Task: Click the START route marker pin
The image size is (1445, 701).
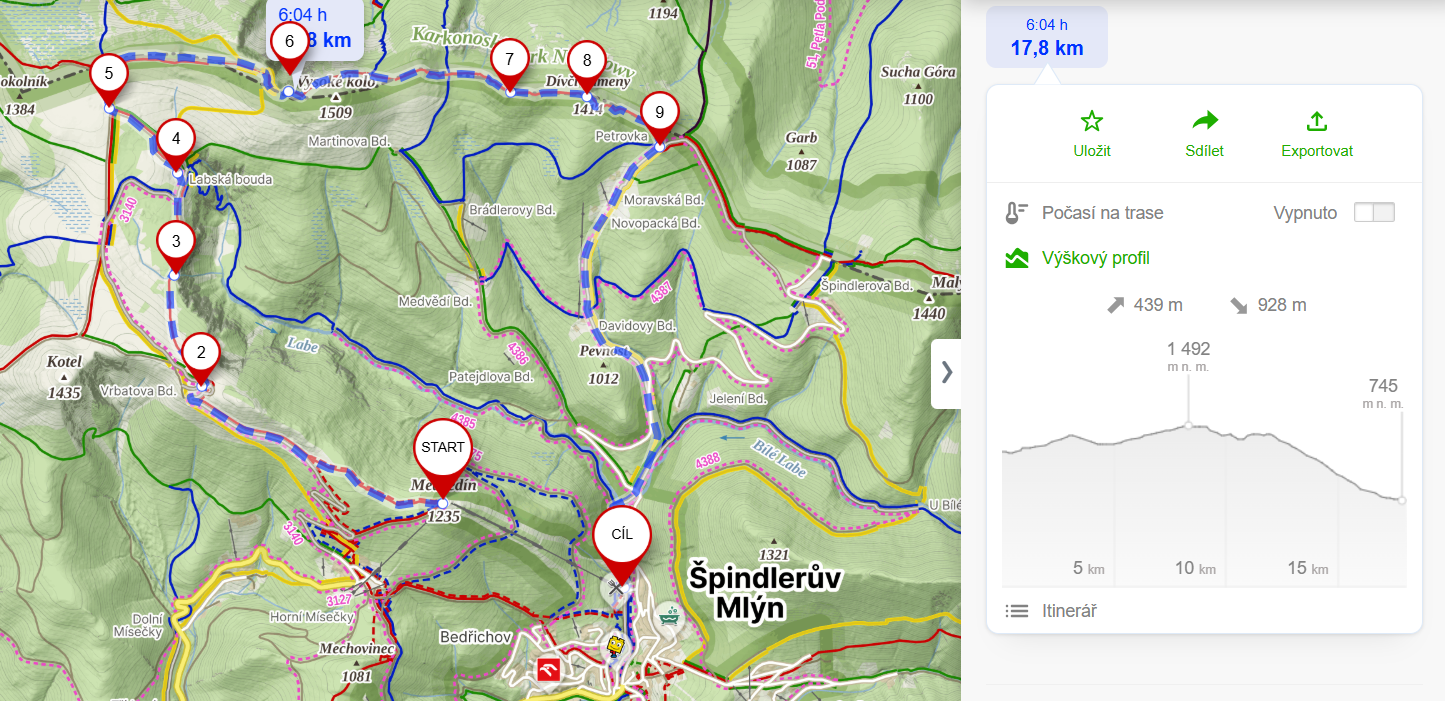Action: [x=442, y=449]
